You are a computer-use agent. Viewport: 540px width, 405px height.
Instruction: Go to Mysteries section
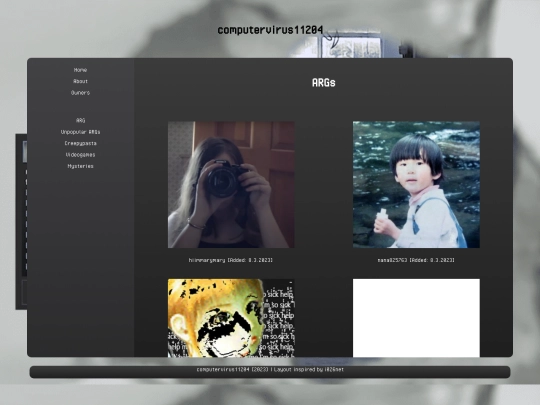pyautogui.click(x=80, y=166)
